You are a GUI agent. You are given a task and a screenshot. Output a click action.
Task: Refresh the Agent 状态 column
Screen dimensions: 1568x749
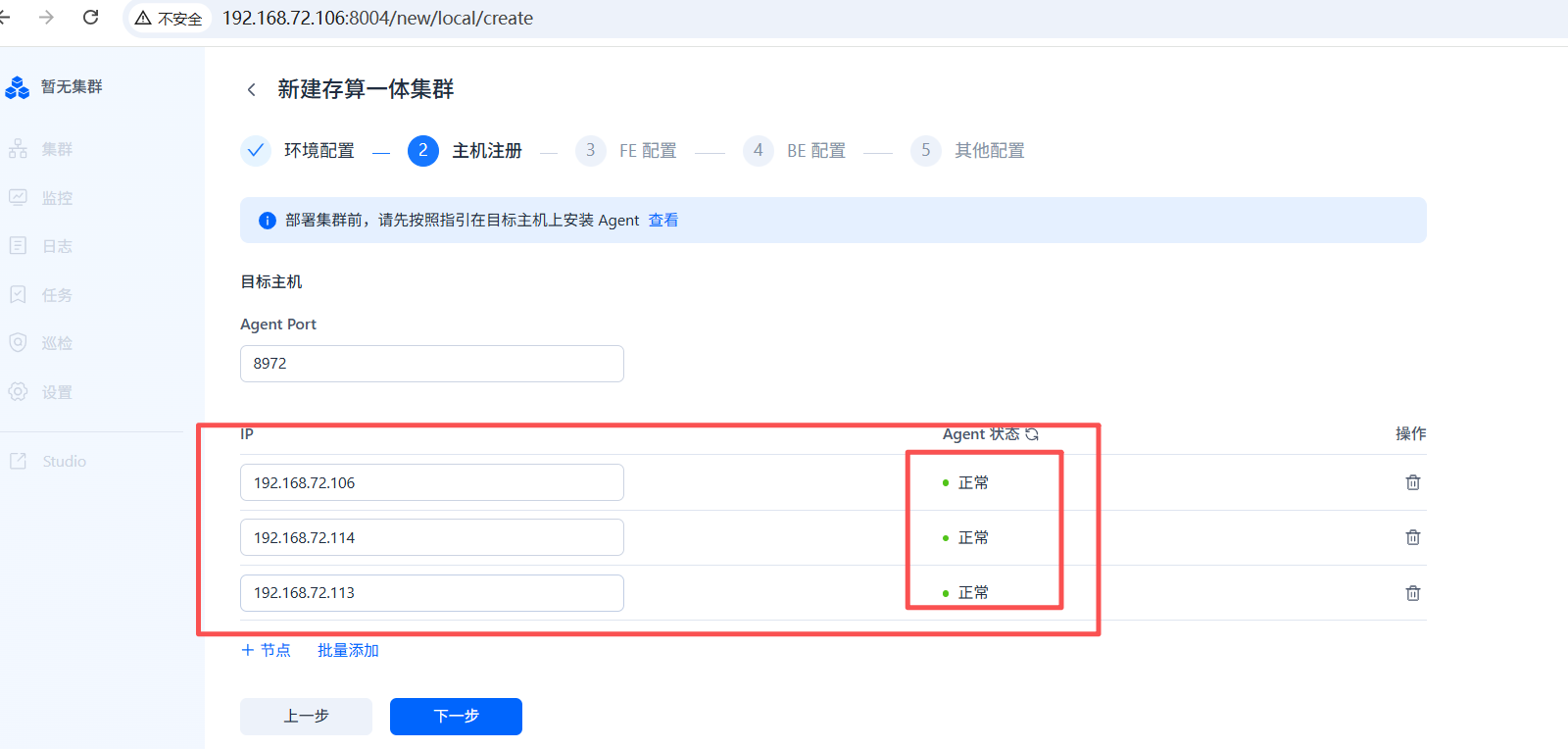coord(1032,434)
